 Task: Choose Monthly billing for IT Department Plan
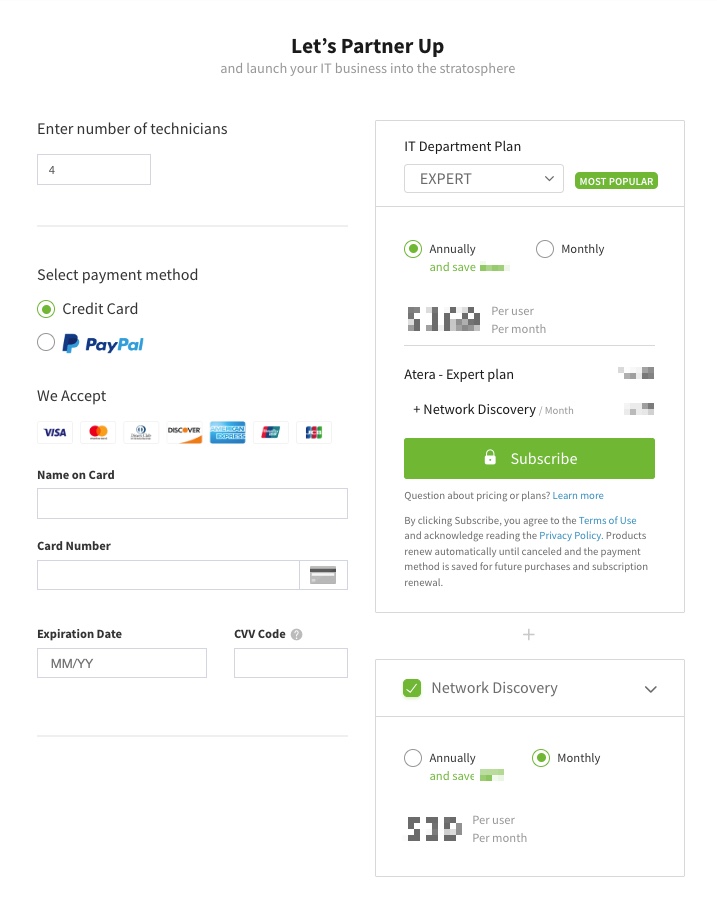(545, 249)
